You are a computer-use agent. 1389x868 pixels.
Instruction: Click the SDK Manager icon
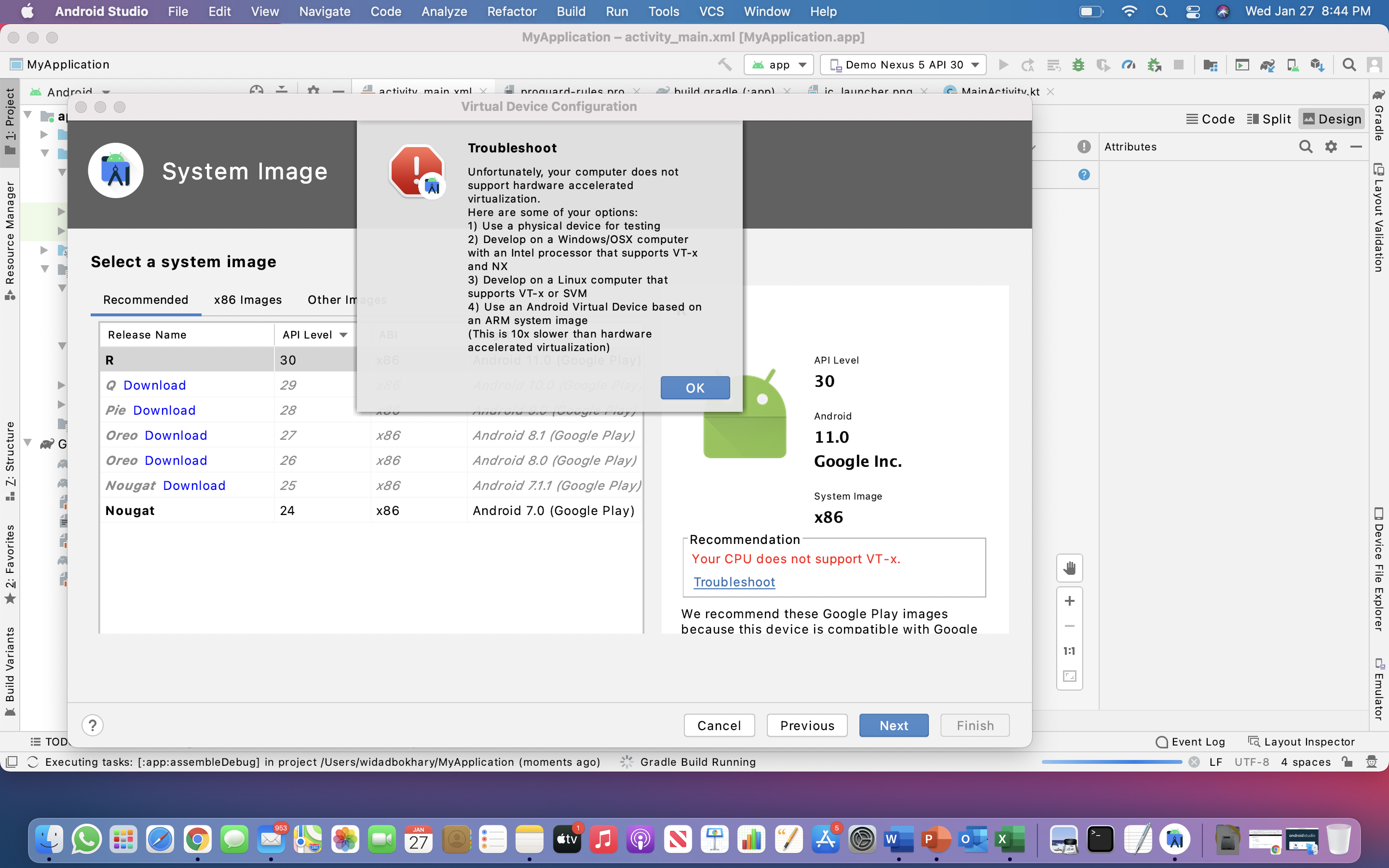pyautogui.click(x=1317, y=65)
